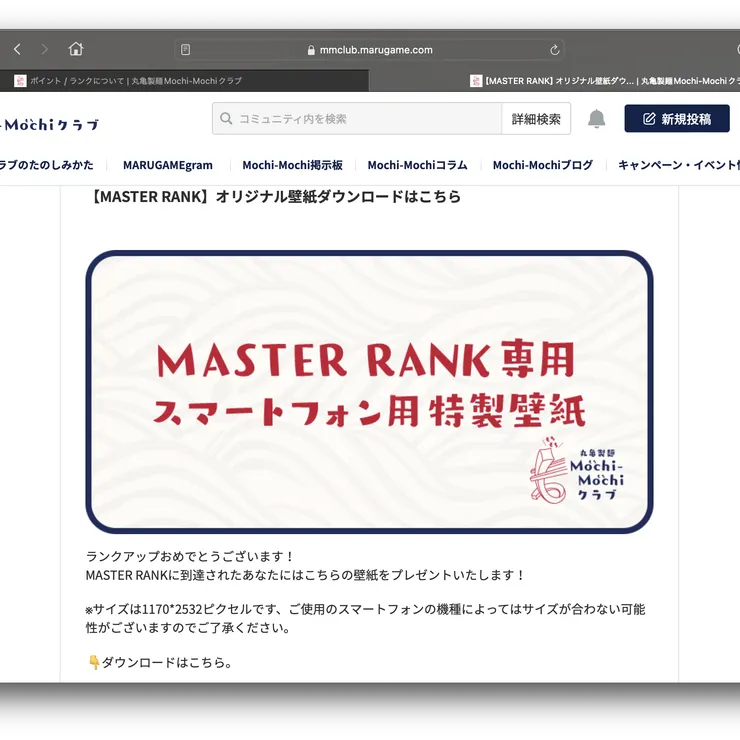Click the mmclub.marugame.com address bar
Screen dimensions: 740x740
tap(370, 50)
